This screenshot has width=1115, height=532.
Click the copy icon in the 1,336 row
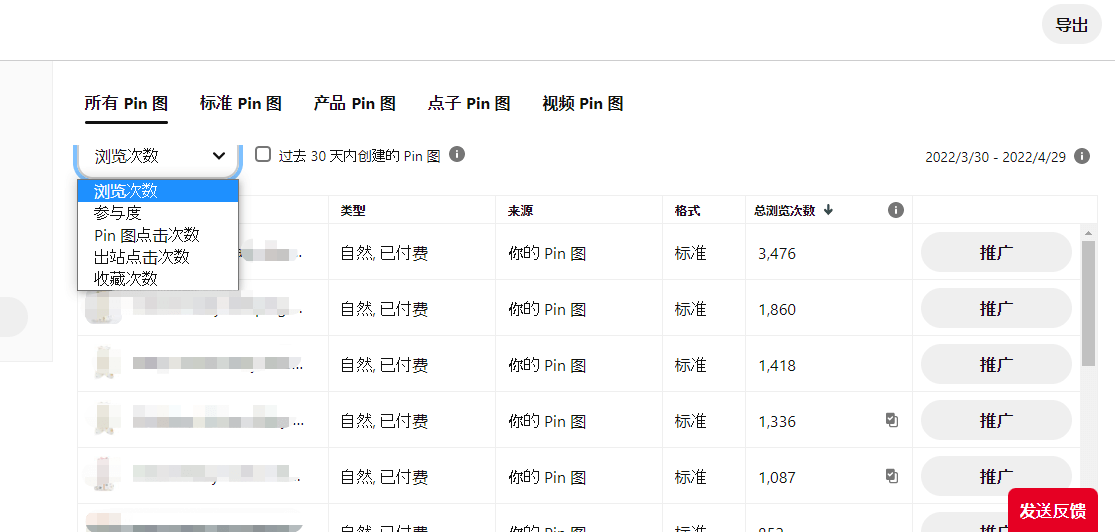[x=892, y=420]
